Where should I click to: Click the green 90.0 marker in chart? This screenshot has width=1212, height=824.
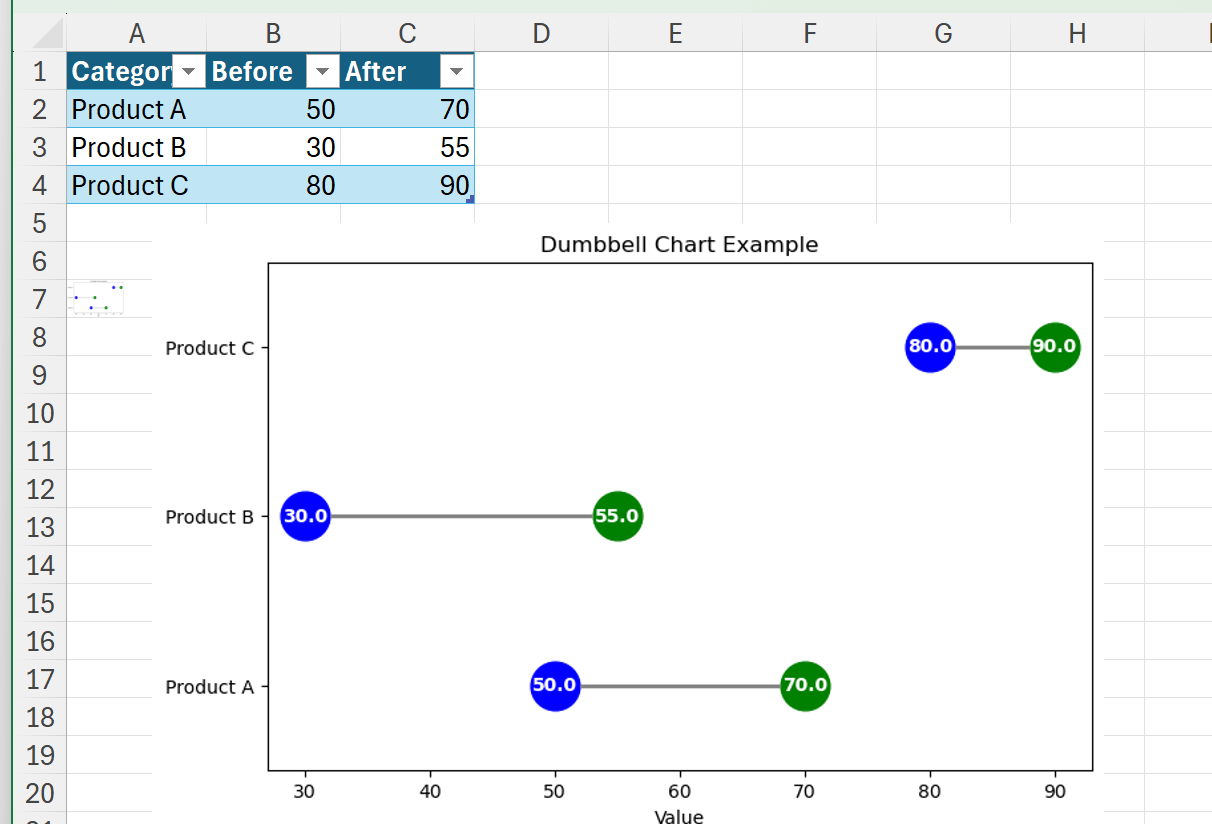[x=1055, y=347]
